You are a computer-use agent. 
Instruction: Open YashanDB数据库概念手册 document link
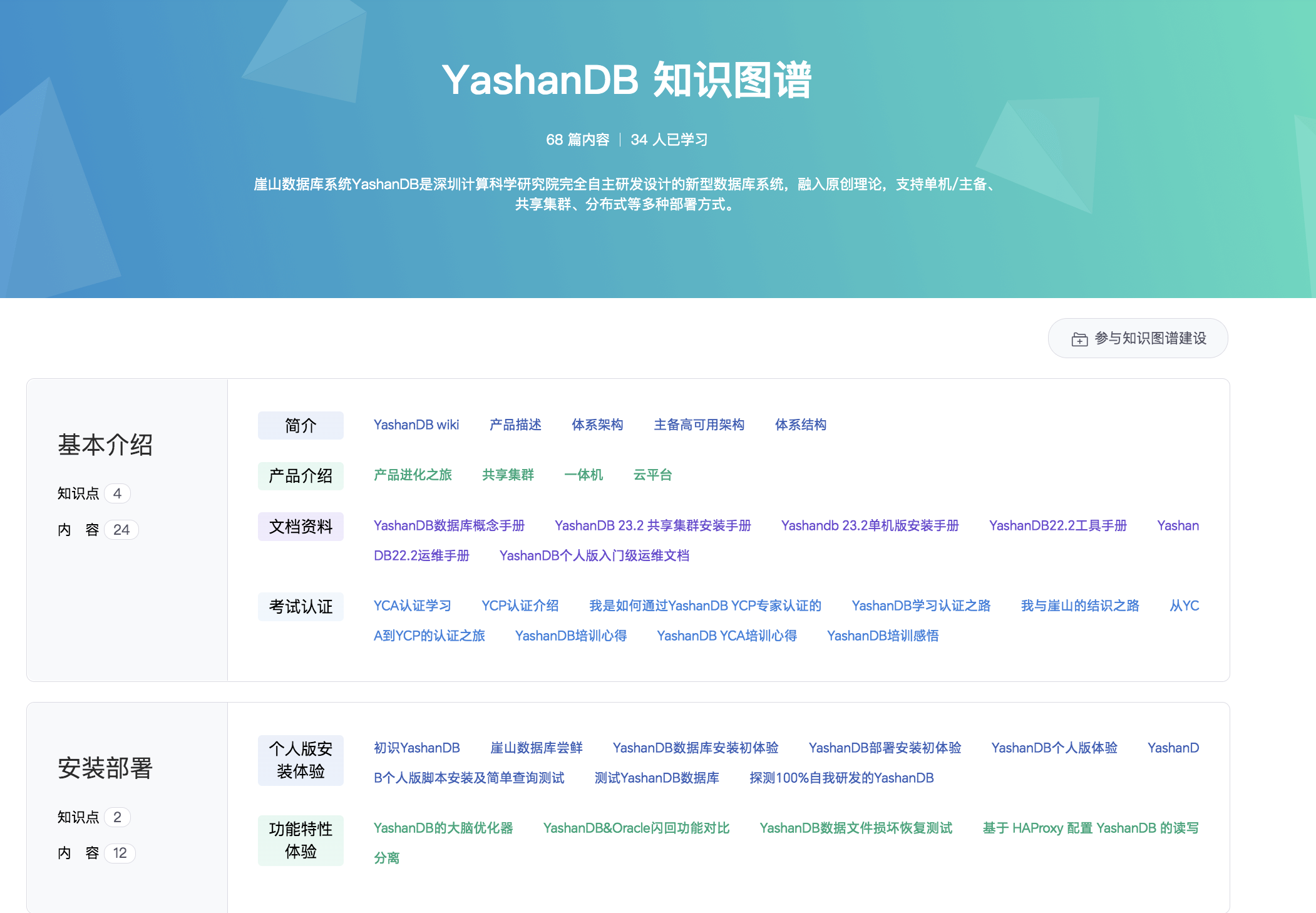coord(449,525)
